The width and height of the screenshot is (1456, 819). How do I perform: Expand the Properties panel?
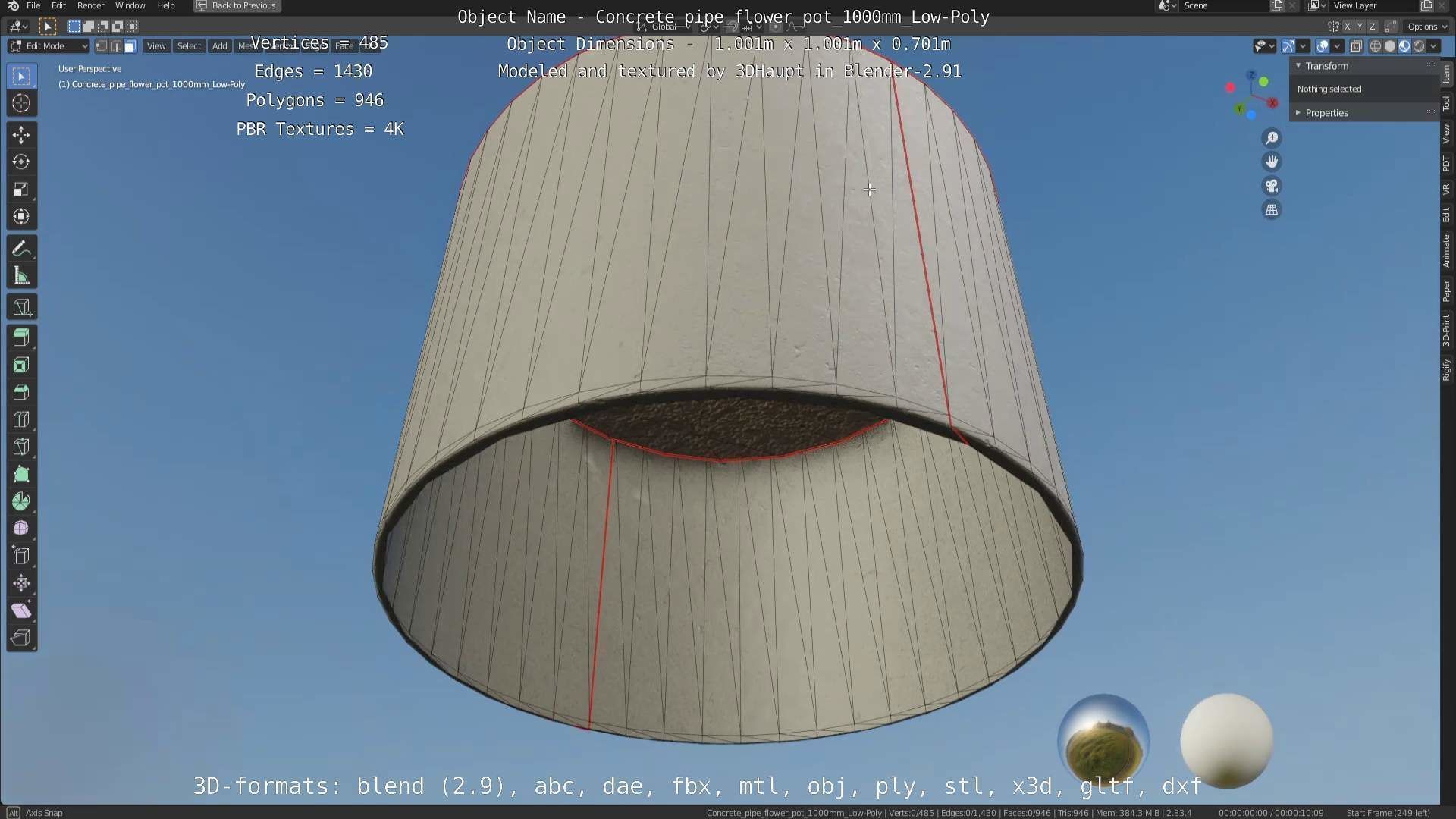point(1298,113)
